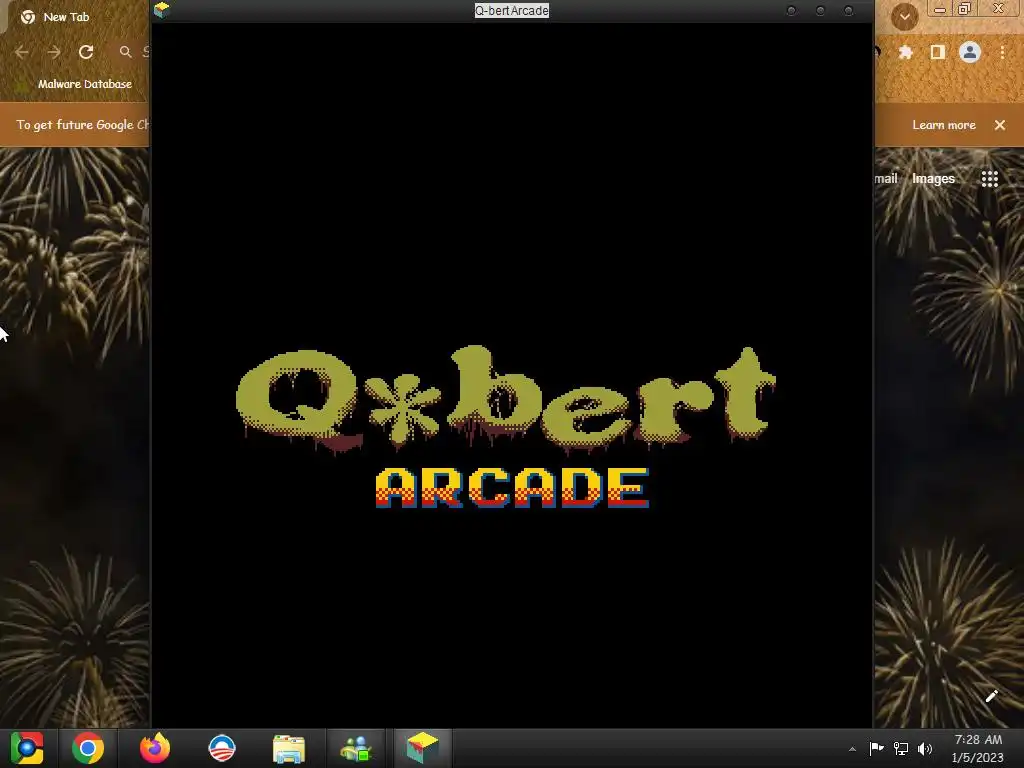This screenshot has width=1024, height=768.
Task: Reload the Chrome page
Action: click(x=86, y=52)
